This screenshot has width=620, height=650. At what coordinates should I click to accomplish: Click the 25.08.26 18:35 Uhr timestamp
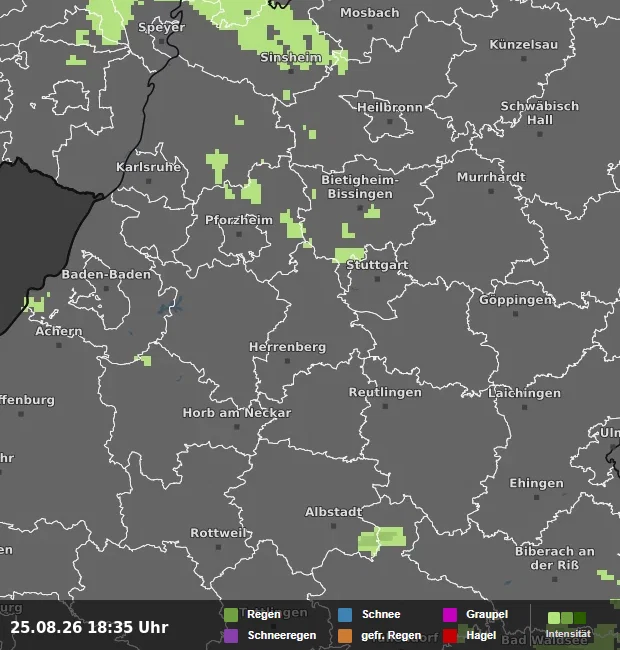(89, 627)
